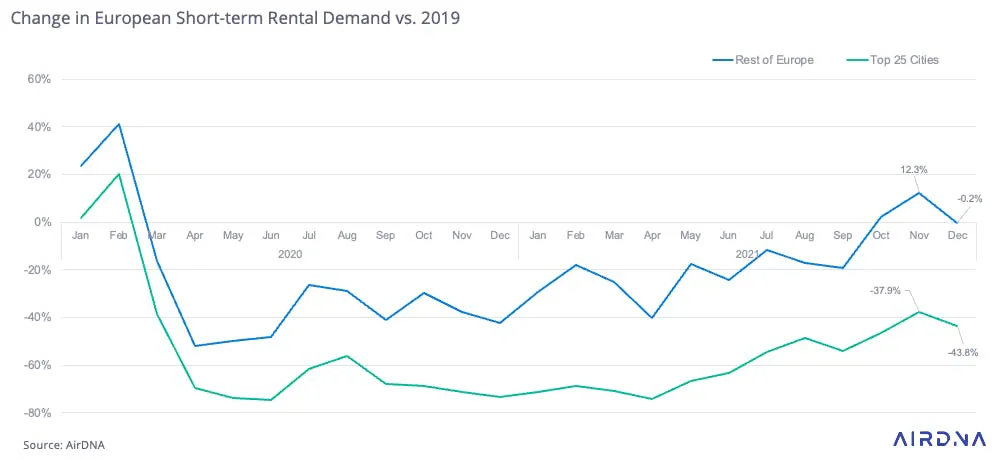Screen dimensions: 1000x460
Task: Click the Jun label under 2021
Action: 728,235
